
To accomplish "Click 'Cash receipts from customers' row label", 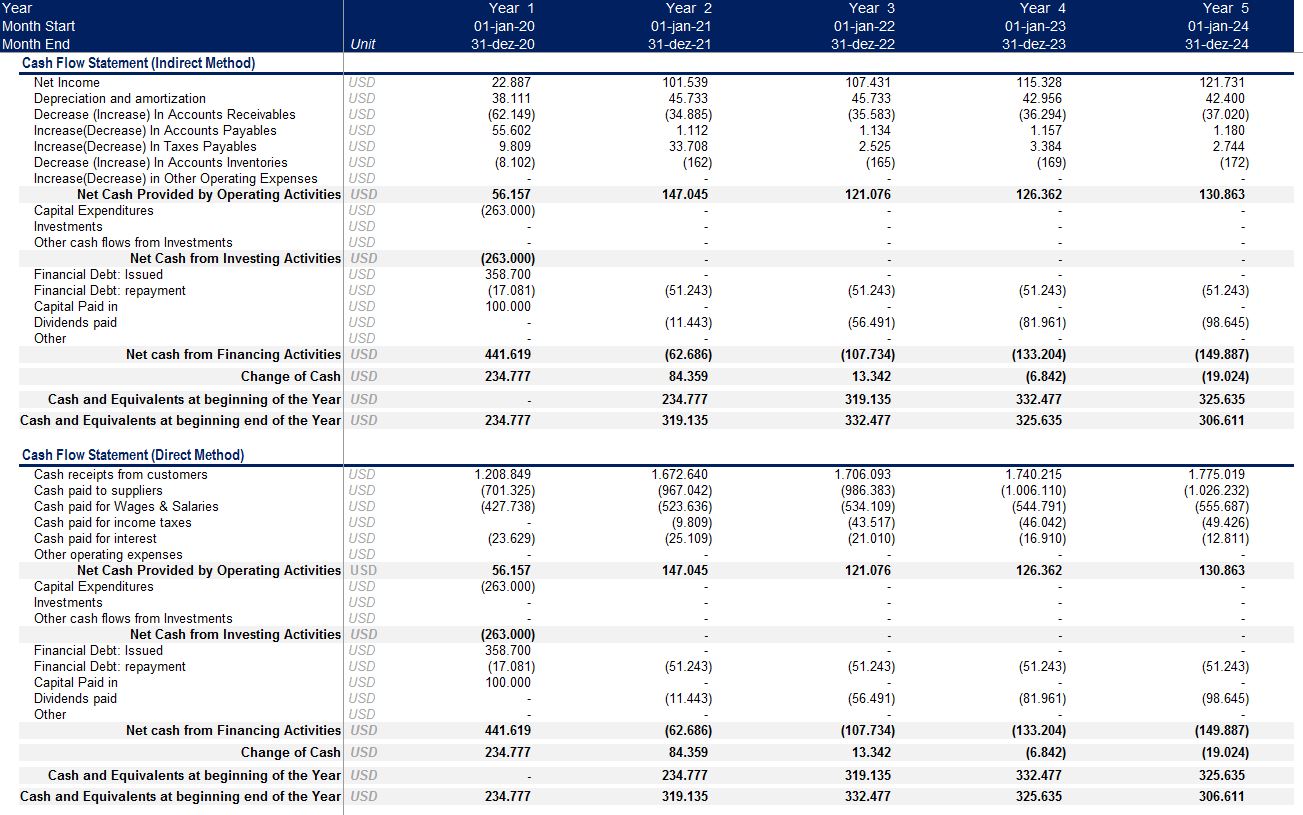I will [x=121, y=474].
